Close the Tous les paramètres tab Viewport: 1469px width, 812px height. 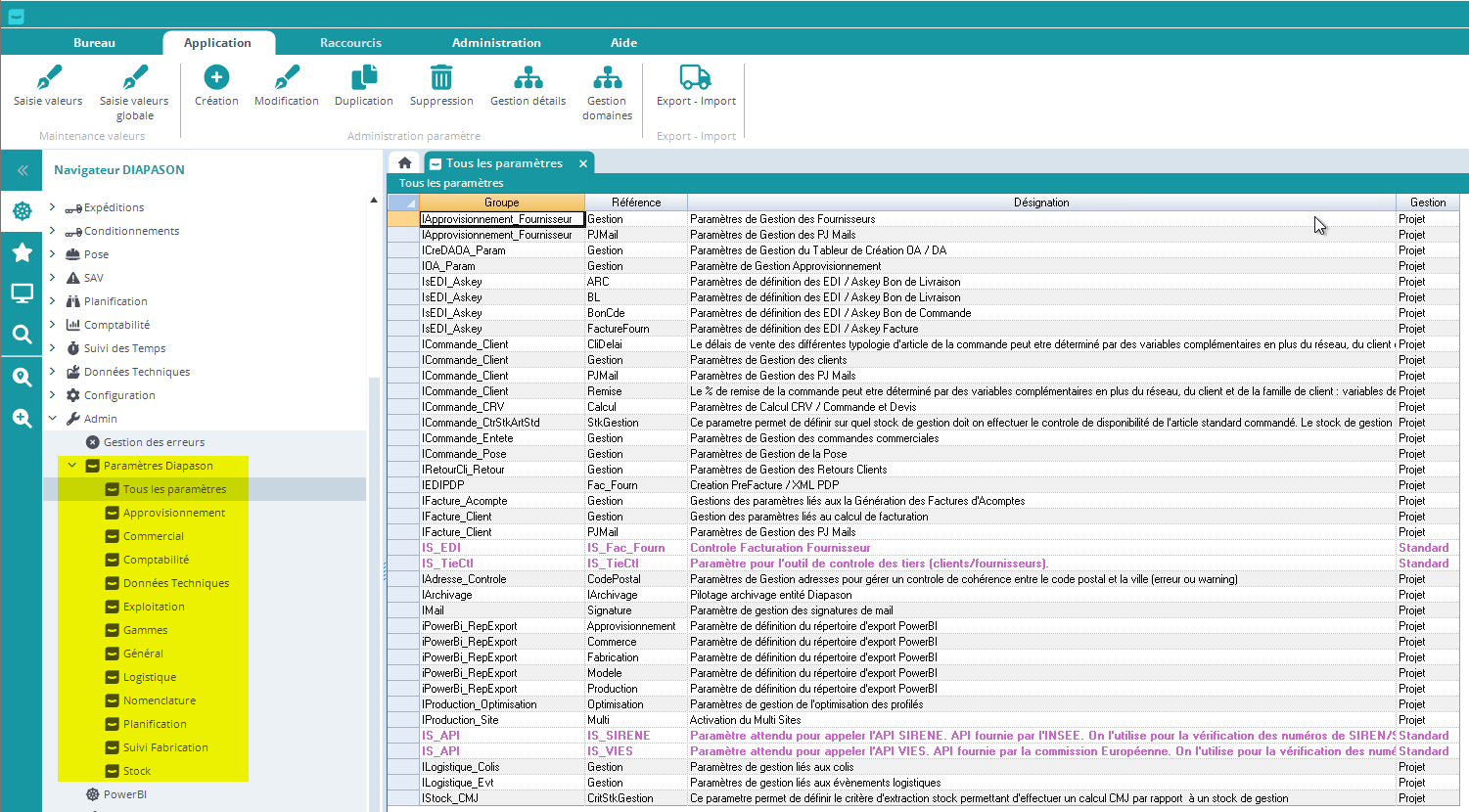[x=583, y=163]
